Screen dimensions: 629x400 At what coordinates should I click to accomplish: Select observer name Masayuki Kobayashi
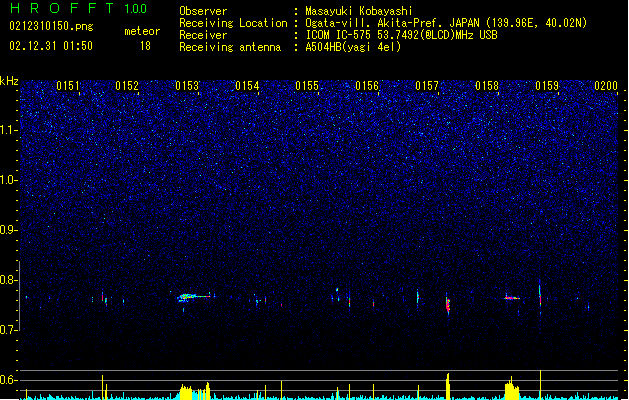(x=359, y=11)
